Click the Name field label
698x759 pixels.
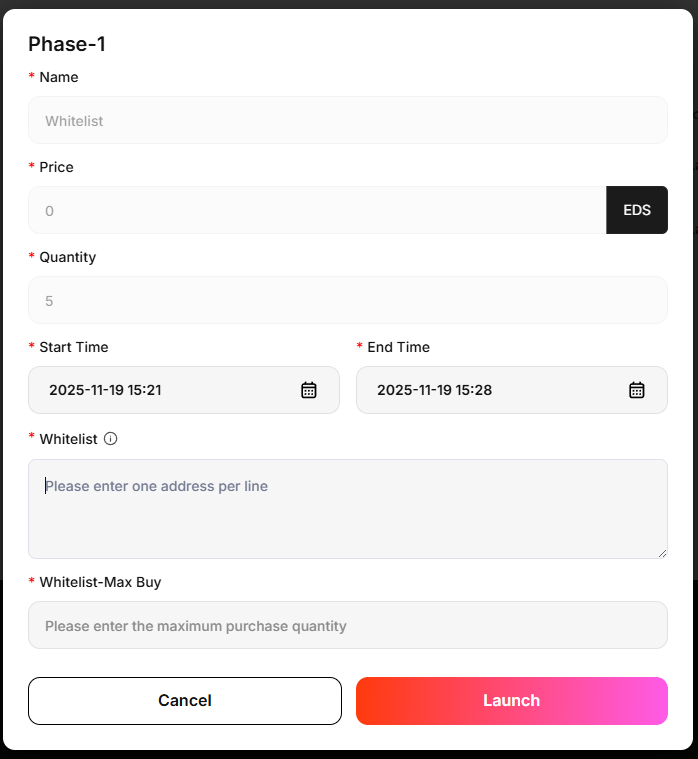click(x=59, y=77)
